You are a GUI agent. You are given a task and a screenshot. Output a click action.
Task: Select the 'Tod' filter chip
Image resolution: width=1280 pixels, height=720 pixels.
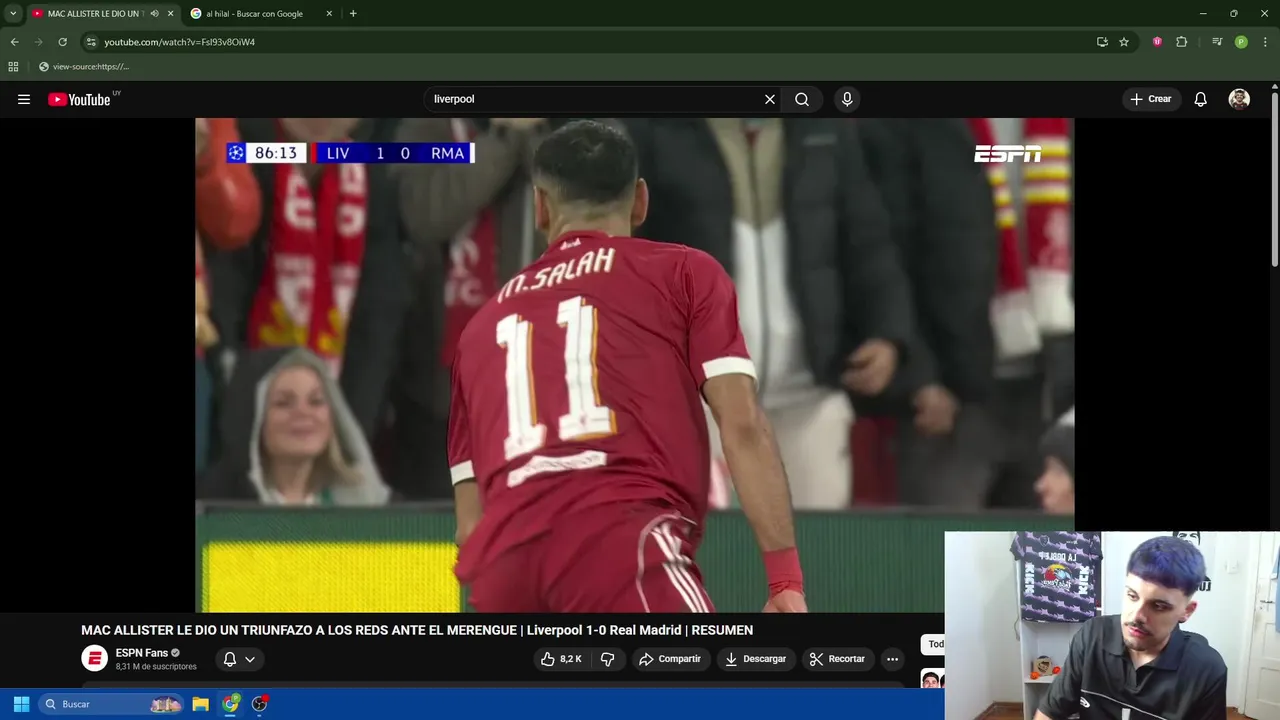tap(933, 644)
